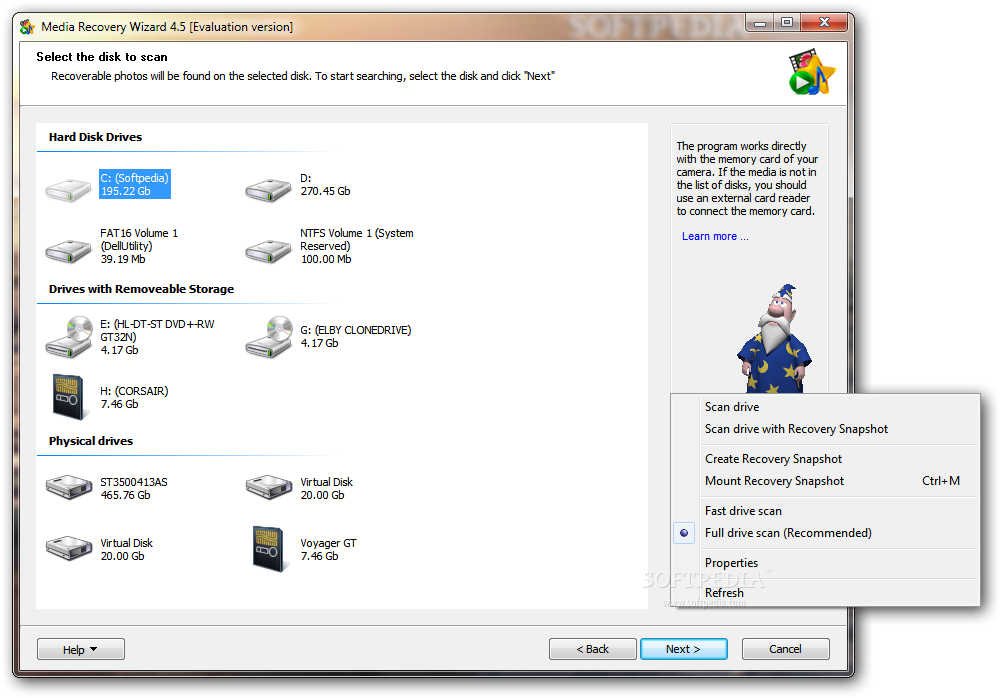Click the 'D: 270.45 Gb' label
1001x698 pixels.
[x=325, y=185]
